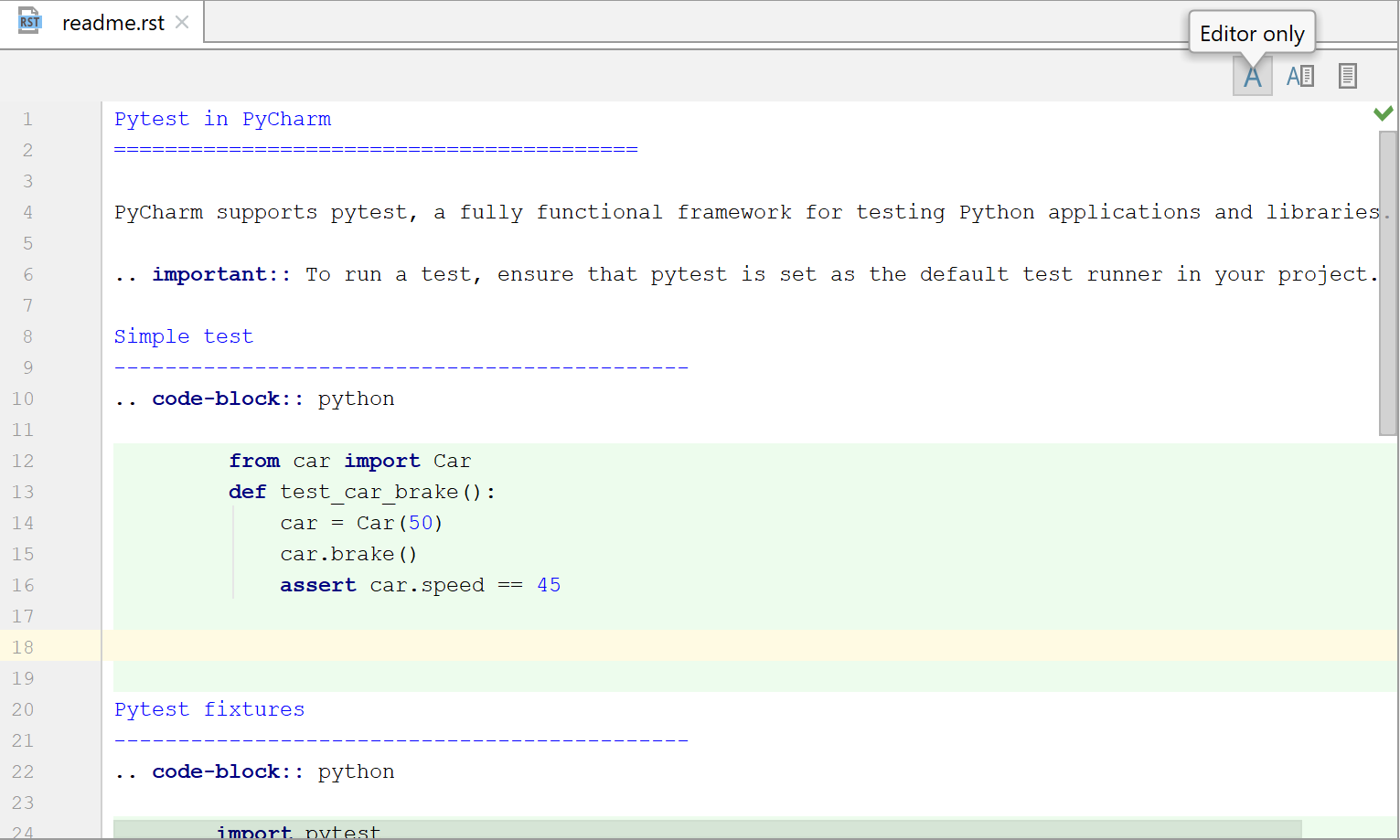
Task: Select the readme.rst editor tab
Action: pyautogui.click(x=112, y=23)
